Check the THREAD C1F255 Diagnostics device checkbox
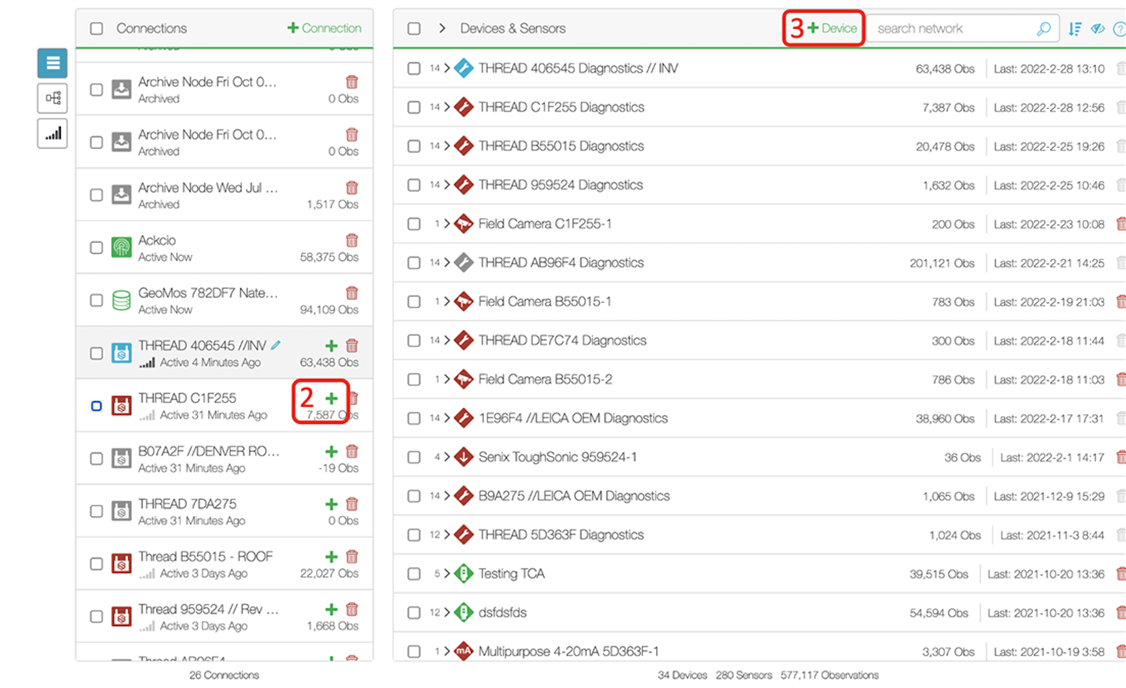The height and width of the screenshot is (688, 1126). coord(414,108)
